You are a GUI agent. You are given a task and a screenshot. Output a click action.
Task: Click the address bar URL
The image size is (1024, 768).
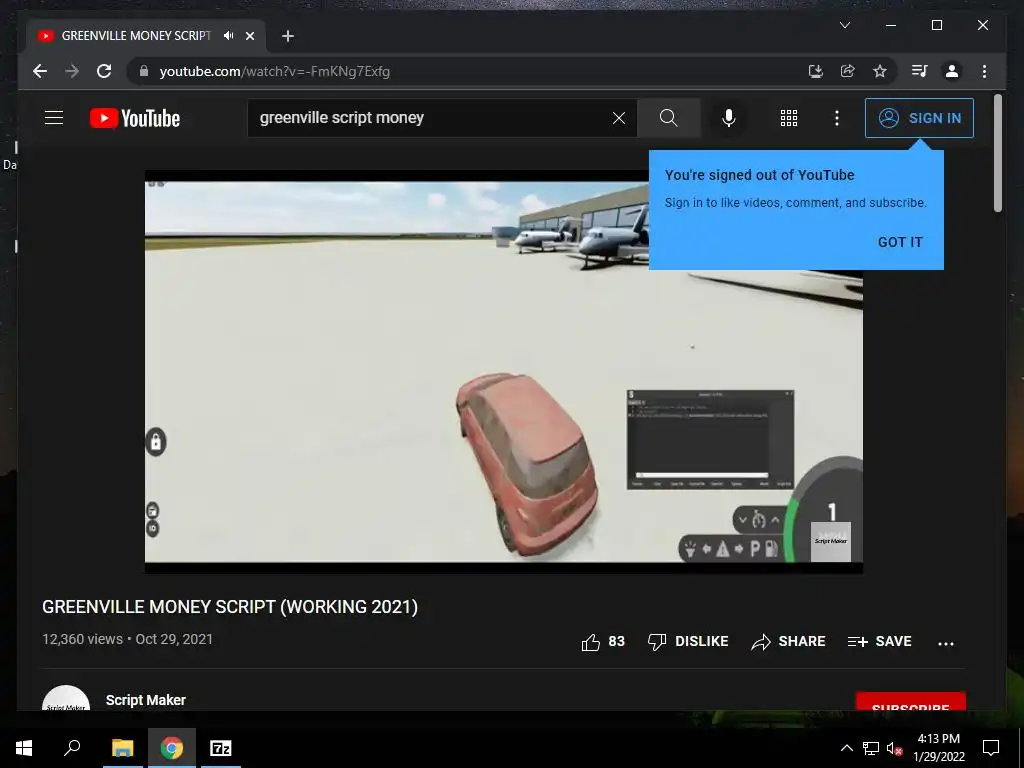274,71
